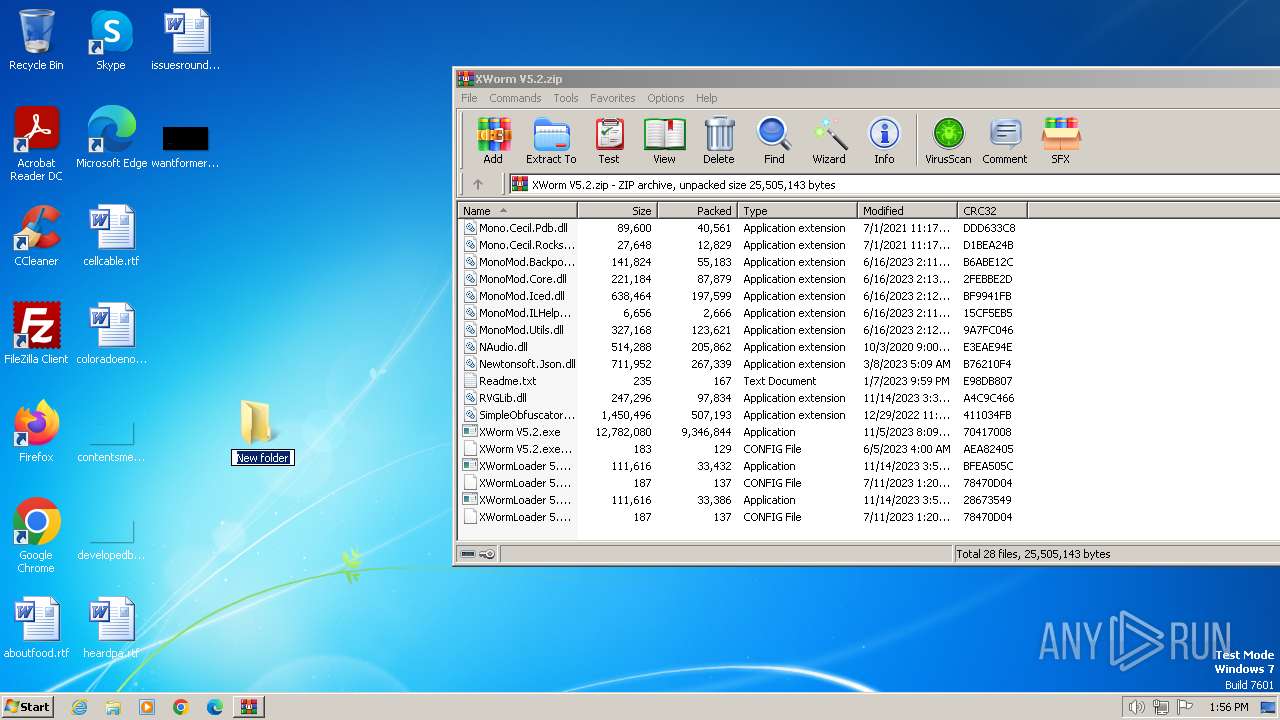Click the archive path address field

click(894, 184)
